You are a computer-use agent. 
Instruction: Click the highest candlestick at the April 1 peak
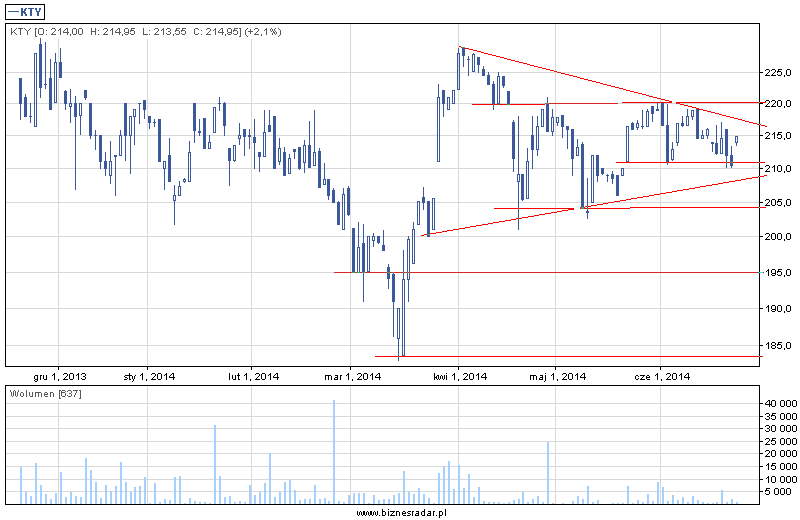[x=458, y=68]
